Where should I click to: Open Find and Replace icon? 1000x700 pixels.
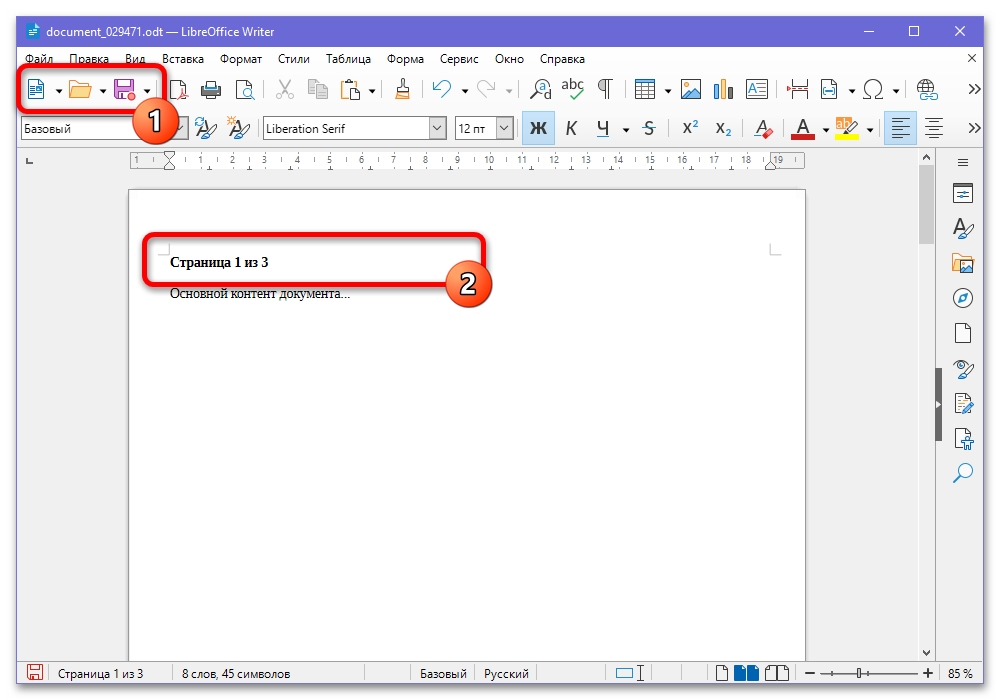[541, 90]
